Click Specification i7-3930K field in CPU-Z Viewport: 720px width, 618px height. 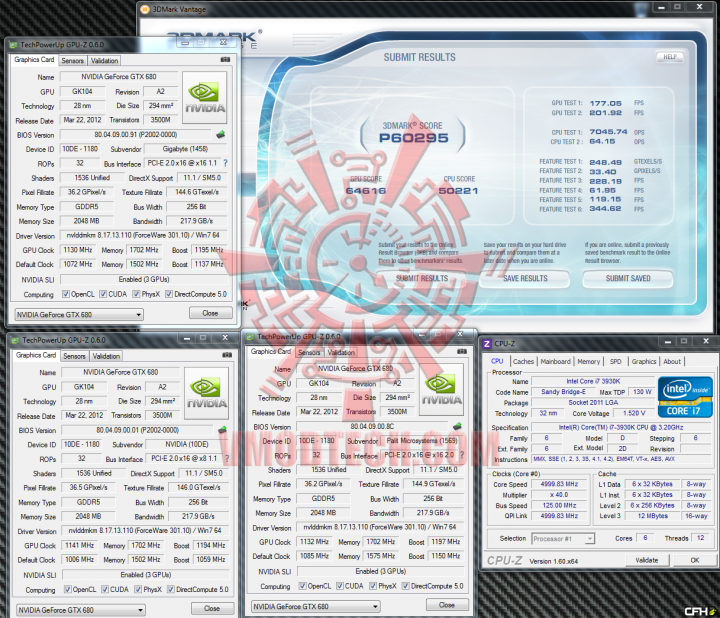click(x=621, y=427)
